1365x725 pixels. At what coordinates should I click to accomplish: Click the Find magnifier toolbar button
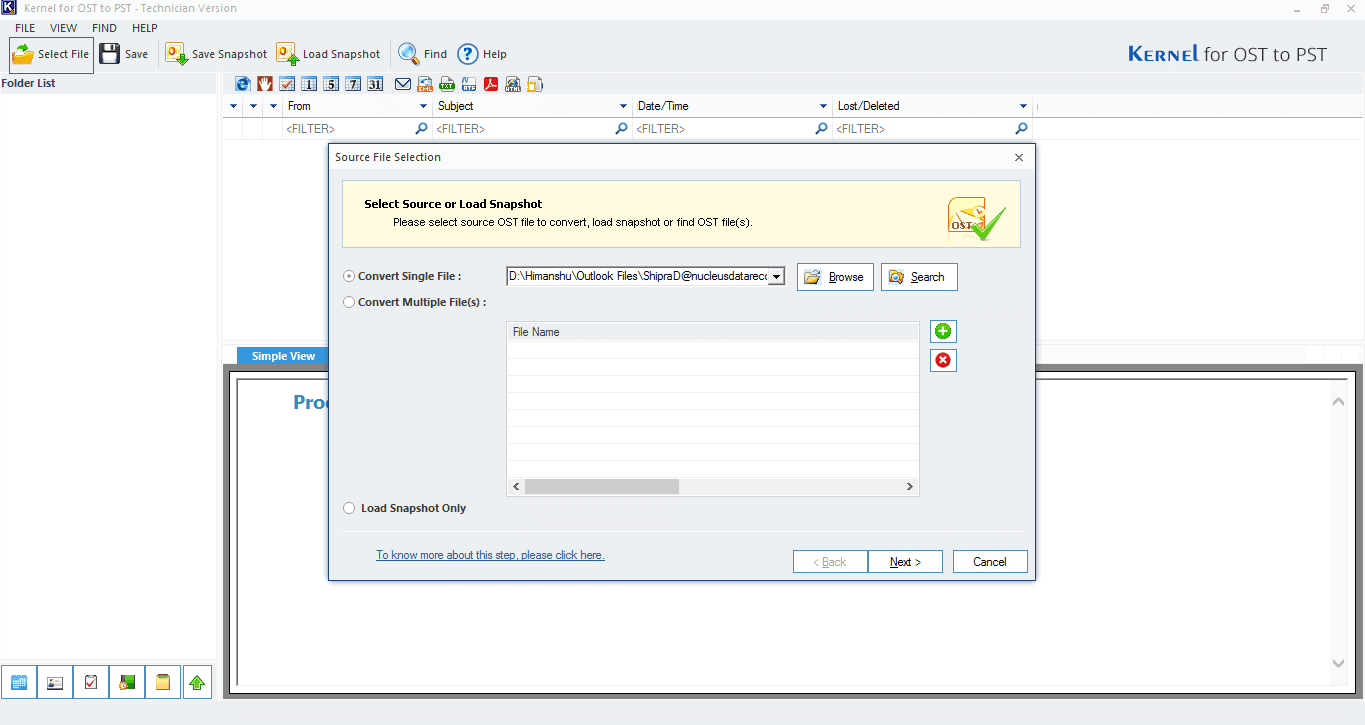tap(423, 54)
